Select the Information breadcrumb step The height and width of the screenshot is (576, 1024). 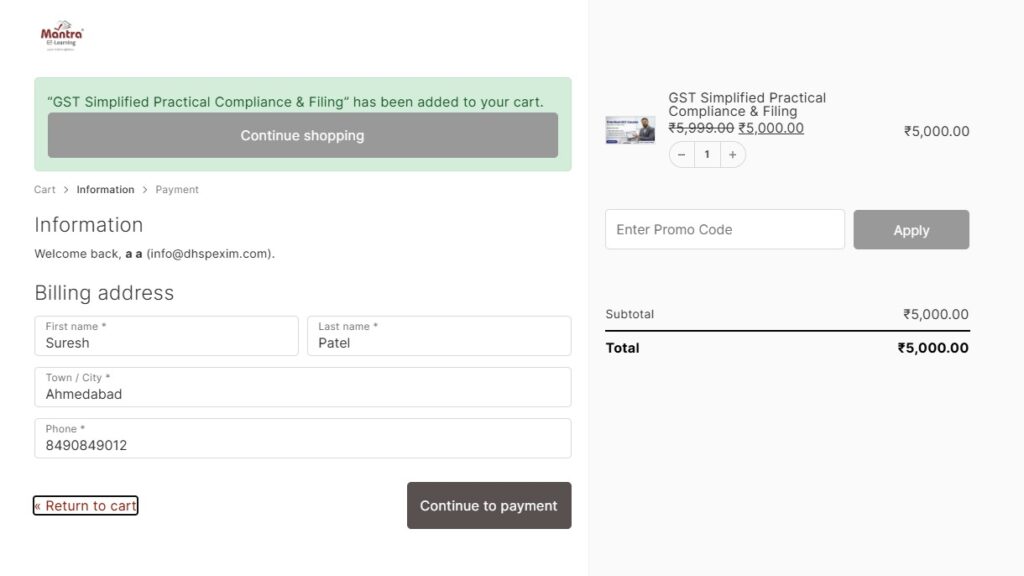tap(105, 189)
